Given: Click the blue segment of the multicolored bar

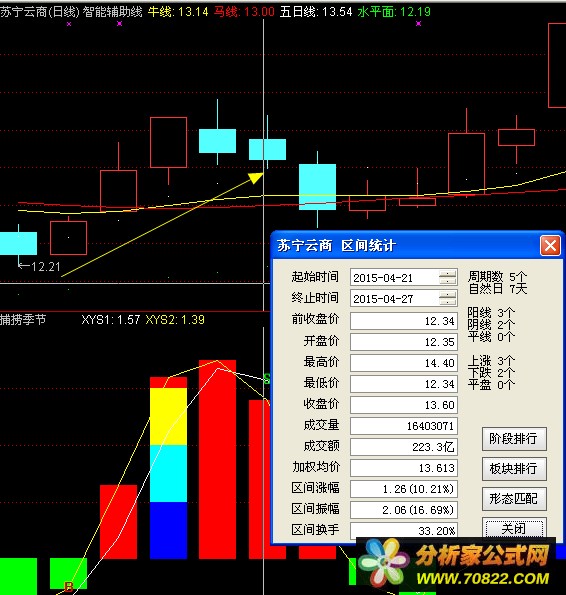Looking at the screenshot, I should pos(168,530).
